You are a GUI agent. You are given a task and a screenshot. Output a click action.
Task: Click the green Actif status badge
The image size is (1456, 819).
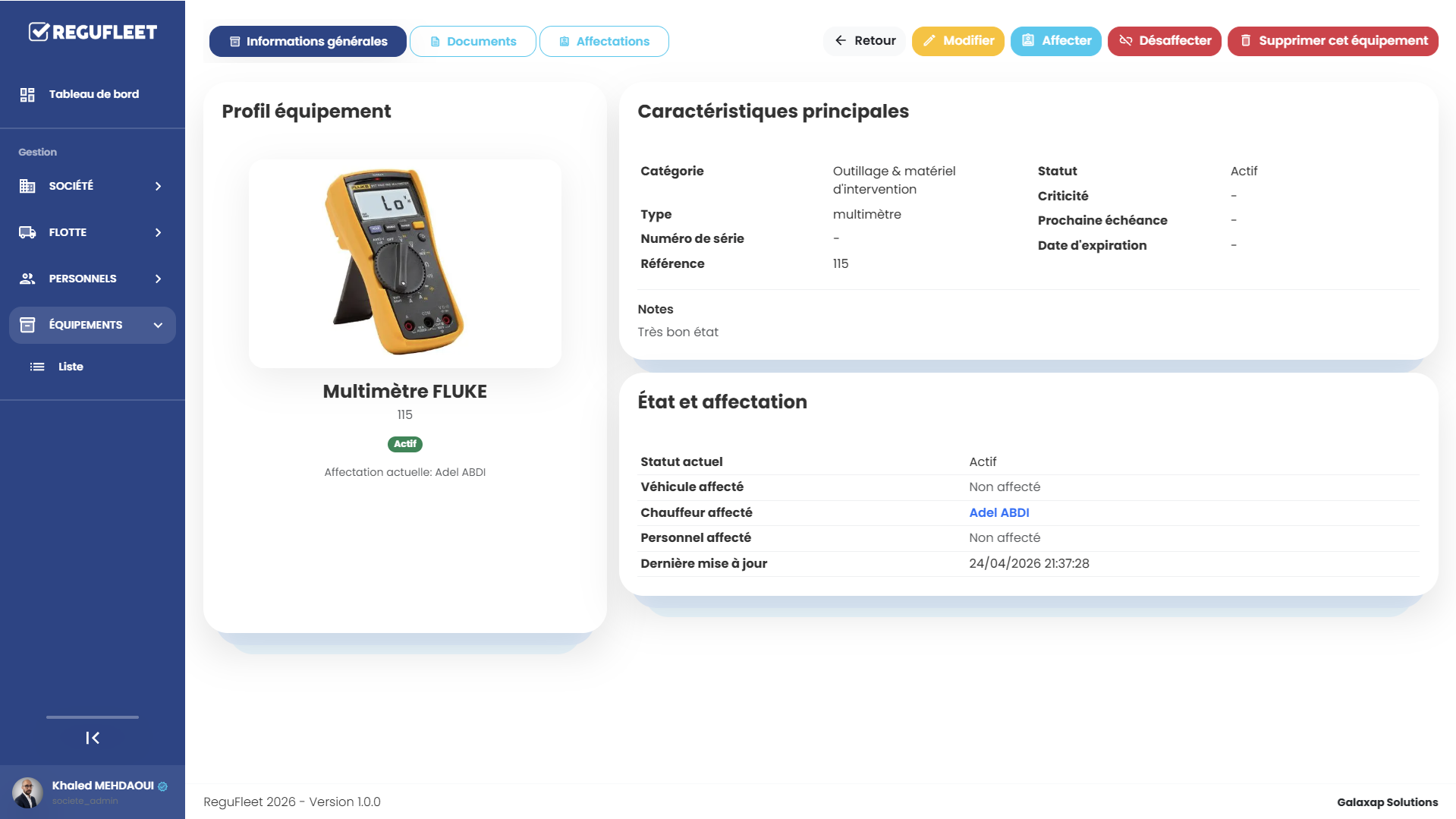click(405, 444)
